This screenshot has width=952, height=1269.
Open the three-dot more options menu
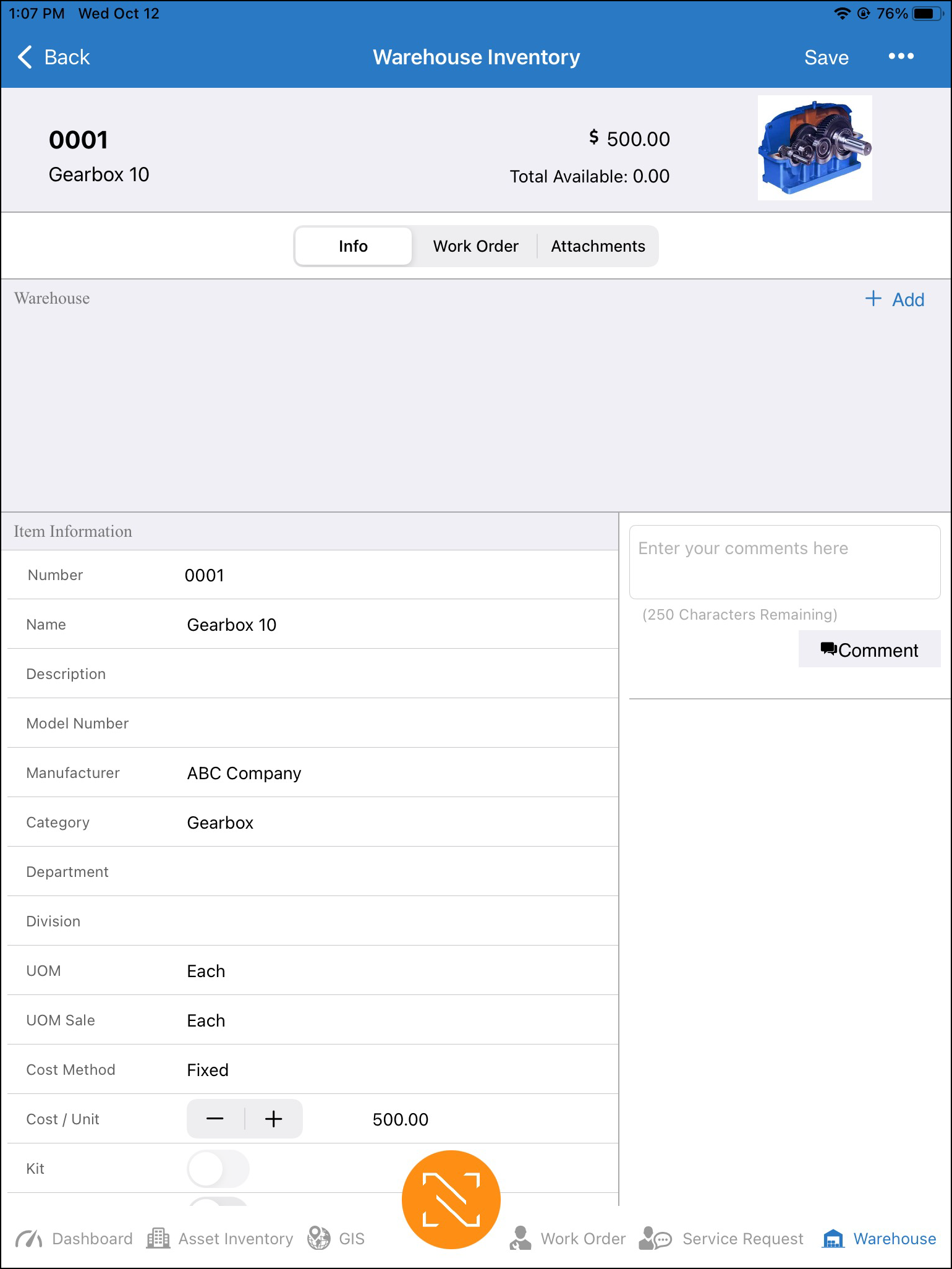click(901, 56)
